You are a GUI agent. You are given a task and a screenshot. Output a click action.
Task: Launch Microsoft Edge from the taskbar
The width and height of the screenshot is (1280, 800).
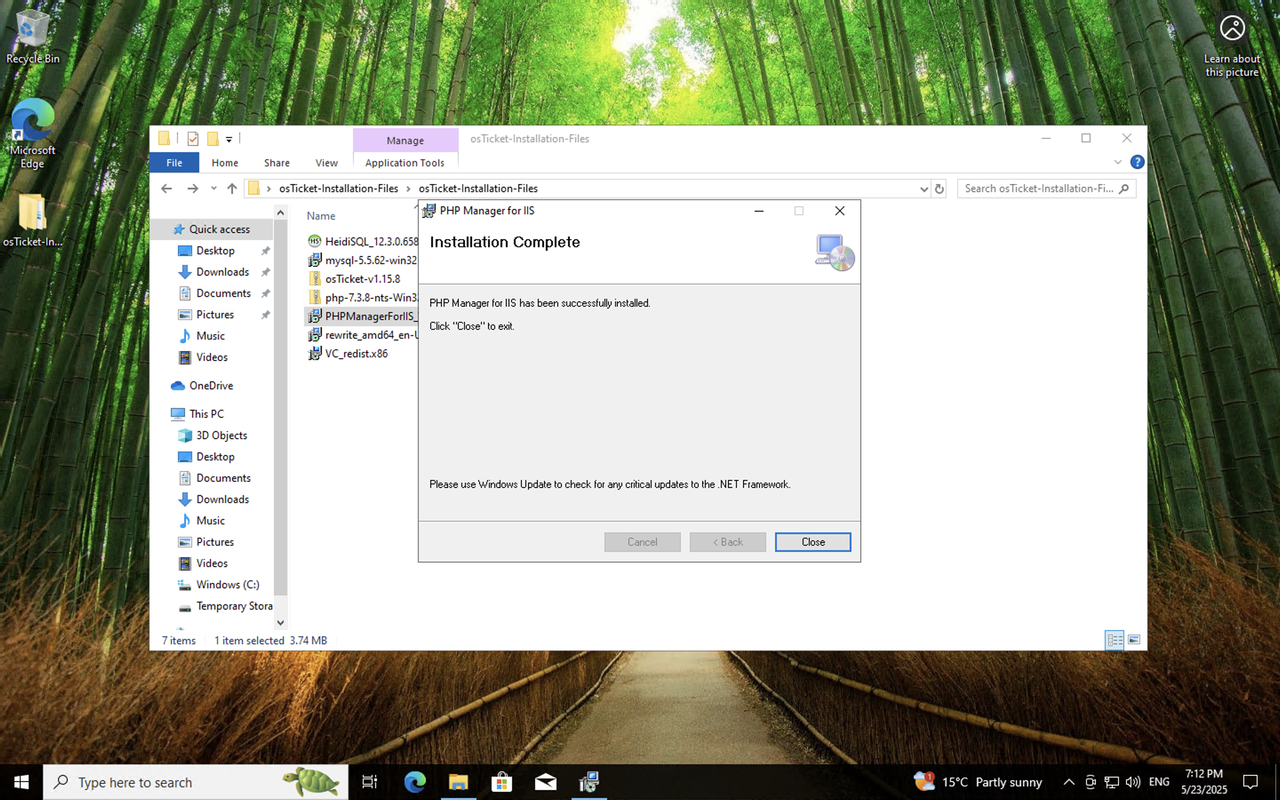[x=414, y=782]
